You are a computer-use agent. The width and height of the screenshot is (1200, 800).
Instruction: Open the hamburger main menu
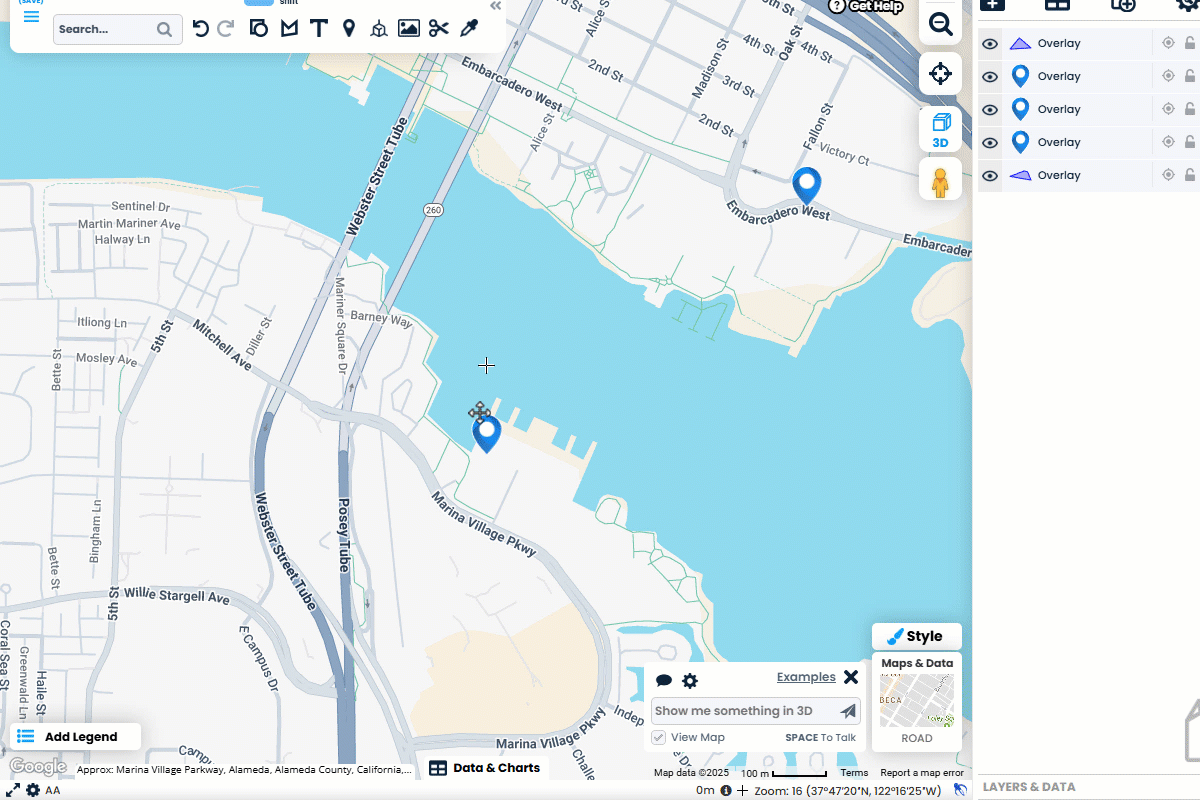pos(31,17)
